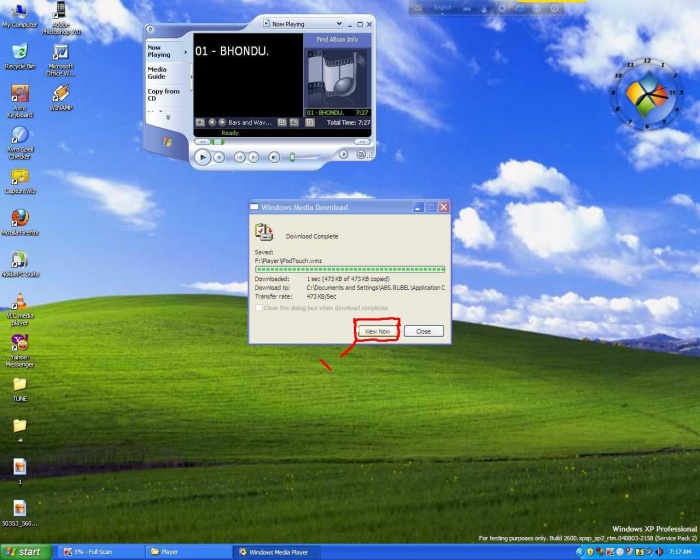Click the Start button
Viewport: 700px width, 560px height.
(x=25, y=552)
